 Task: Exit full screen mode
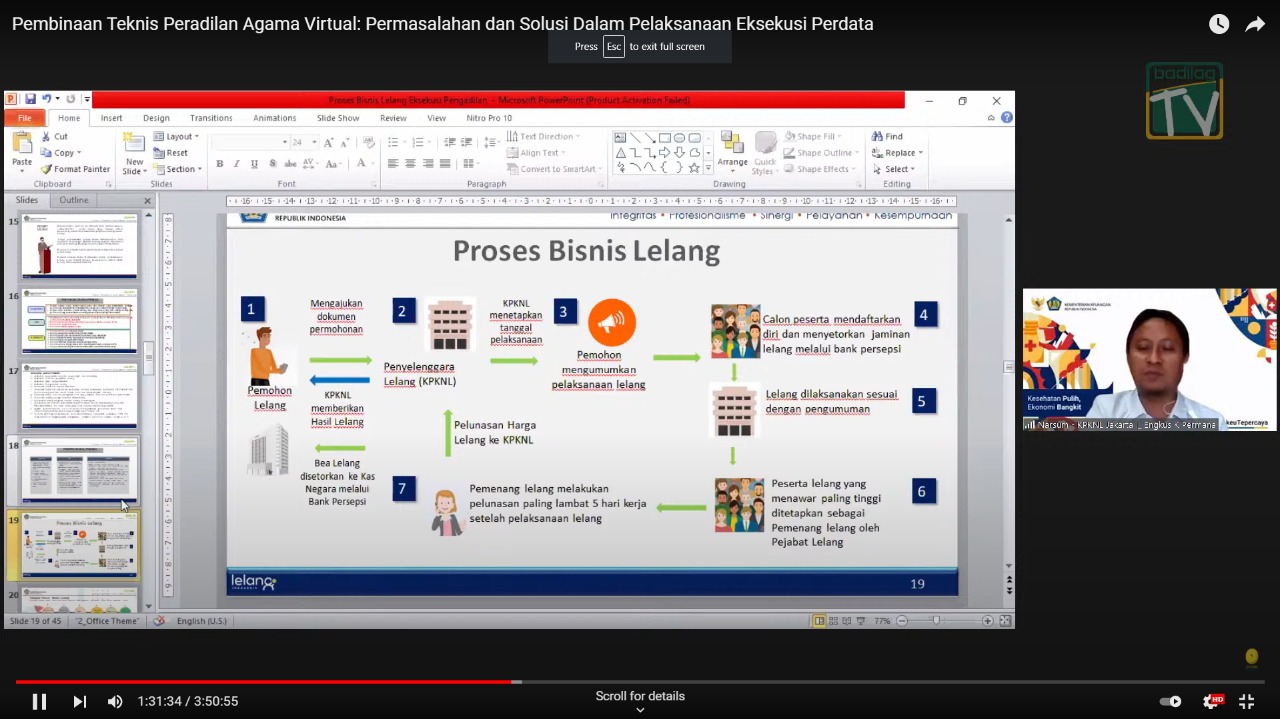[x=1247, y=701]
